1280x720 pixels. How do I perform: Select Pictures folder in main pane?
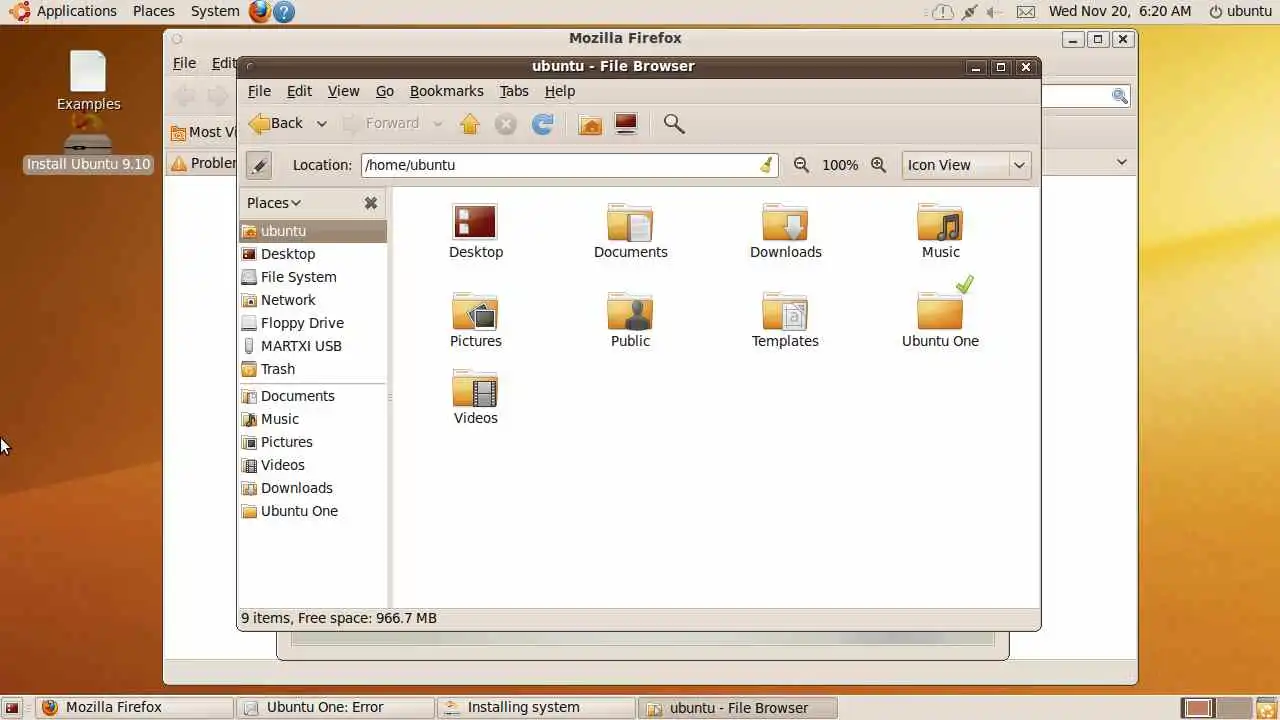(x=475, y=320)
